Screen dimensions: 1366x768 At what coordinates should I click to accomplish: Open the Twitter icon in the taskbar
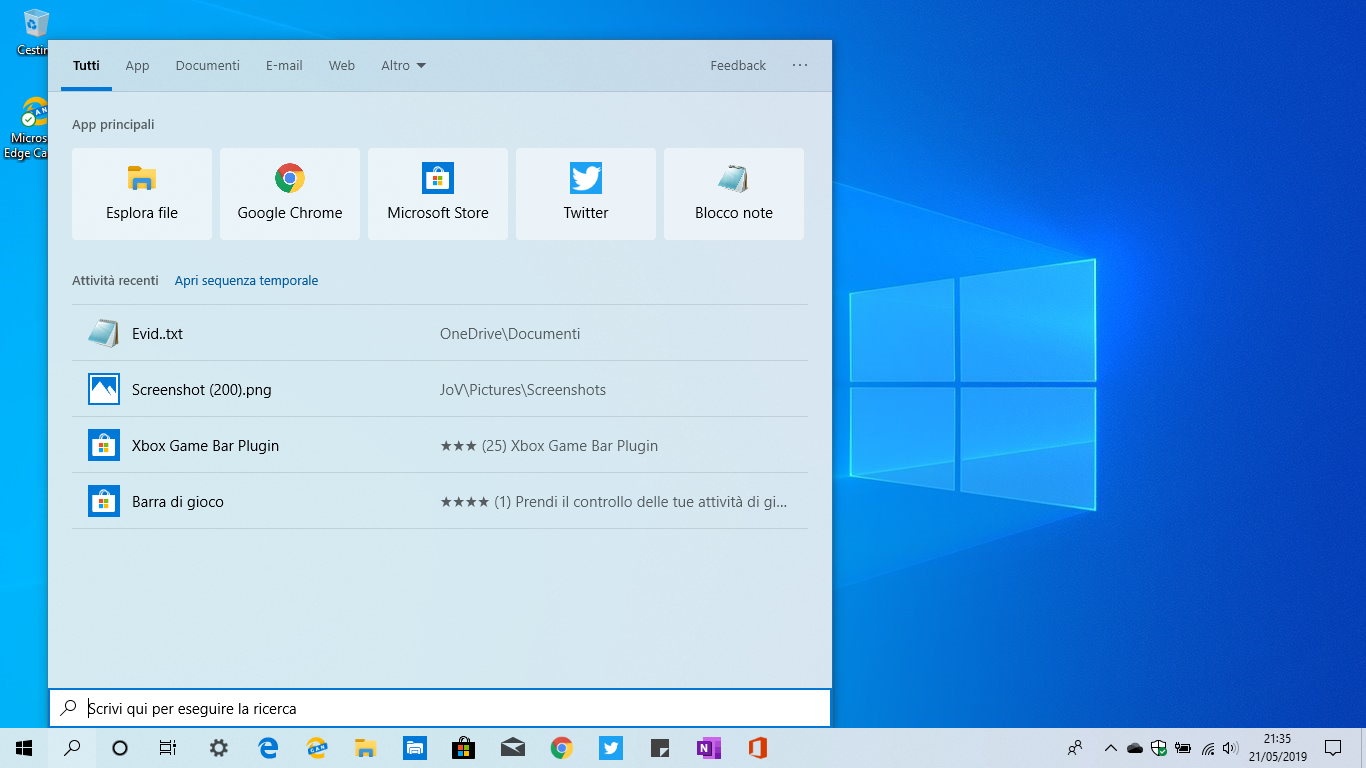[x=611, y=748]
